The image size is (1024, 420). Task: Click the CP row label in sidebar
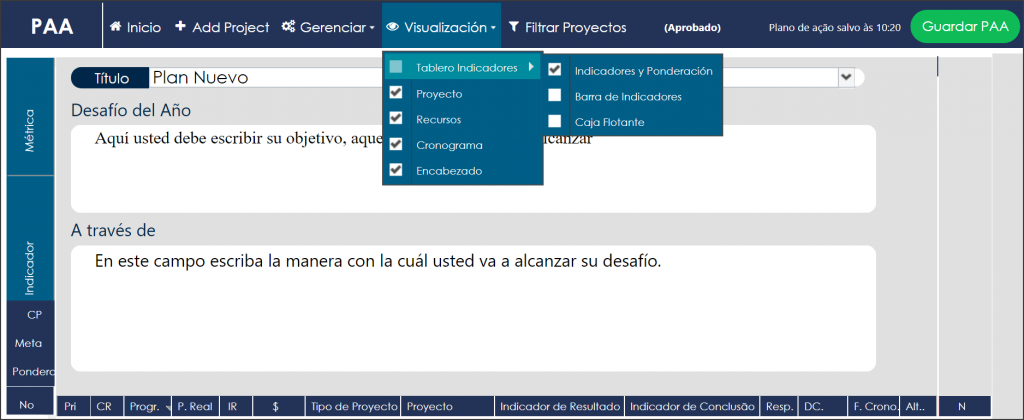click(x=34, y=315)
